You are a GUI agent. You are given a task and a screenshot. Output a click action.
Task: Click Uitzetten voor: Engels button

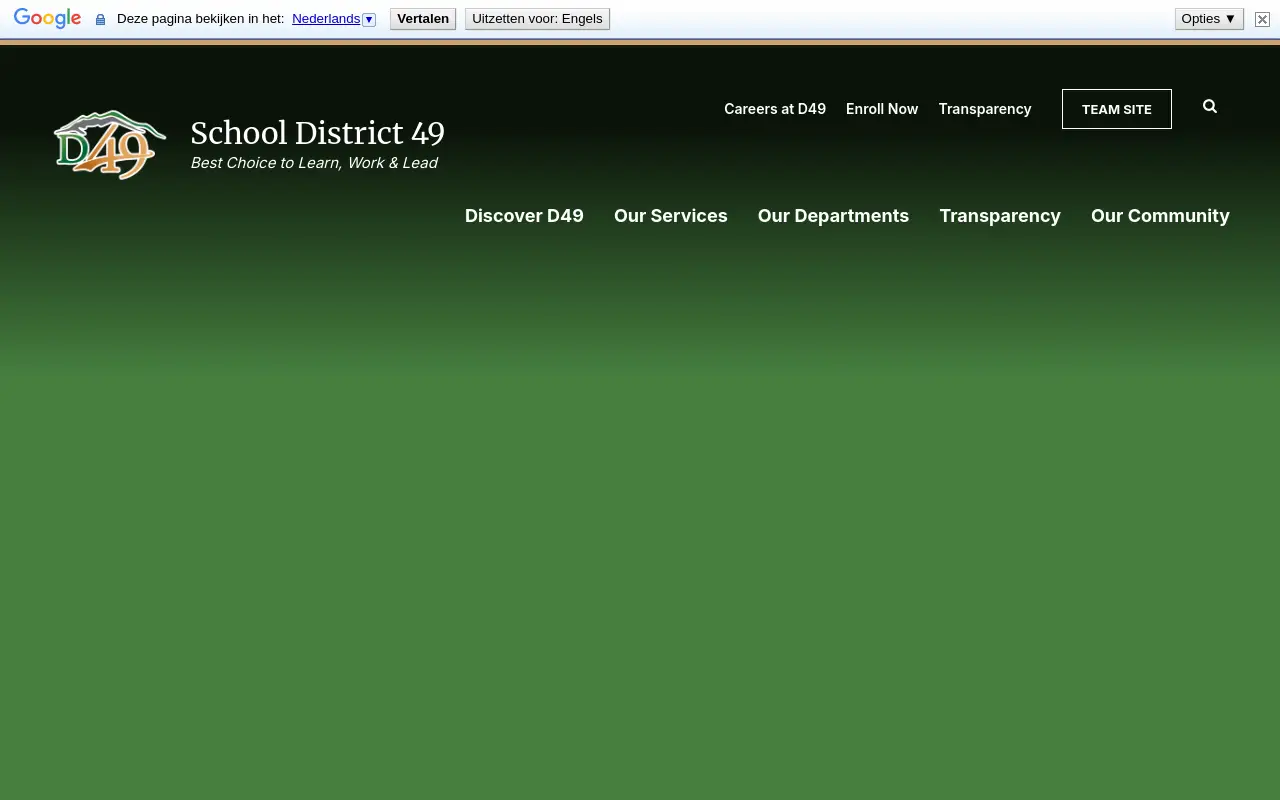click(537, 19)
